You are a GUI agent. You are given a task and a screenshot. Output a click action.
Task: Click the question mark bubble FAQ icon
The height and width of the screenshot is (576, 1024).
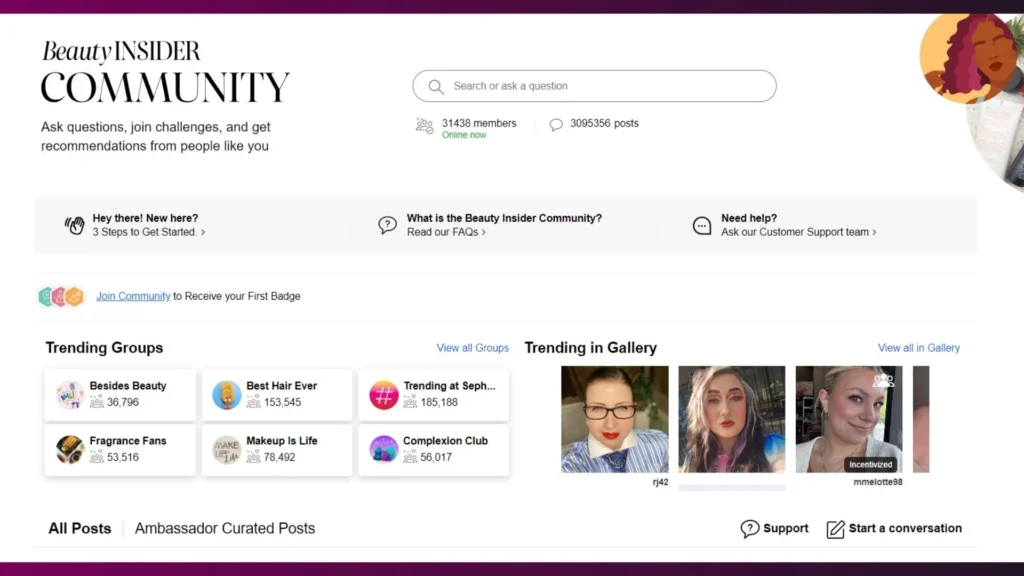pyautogui.click(x=387, y=225)
